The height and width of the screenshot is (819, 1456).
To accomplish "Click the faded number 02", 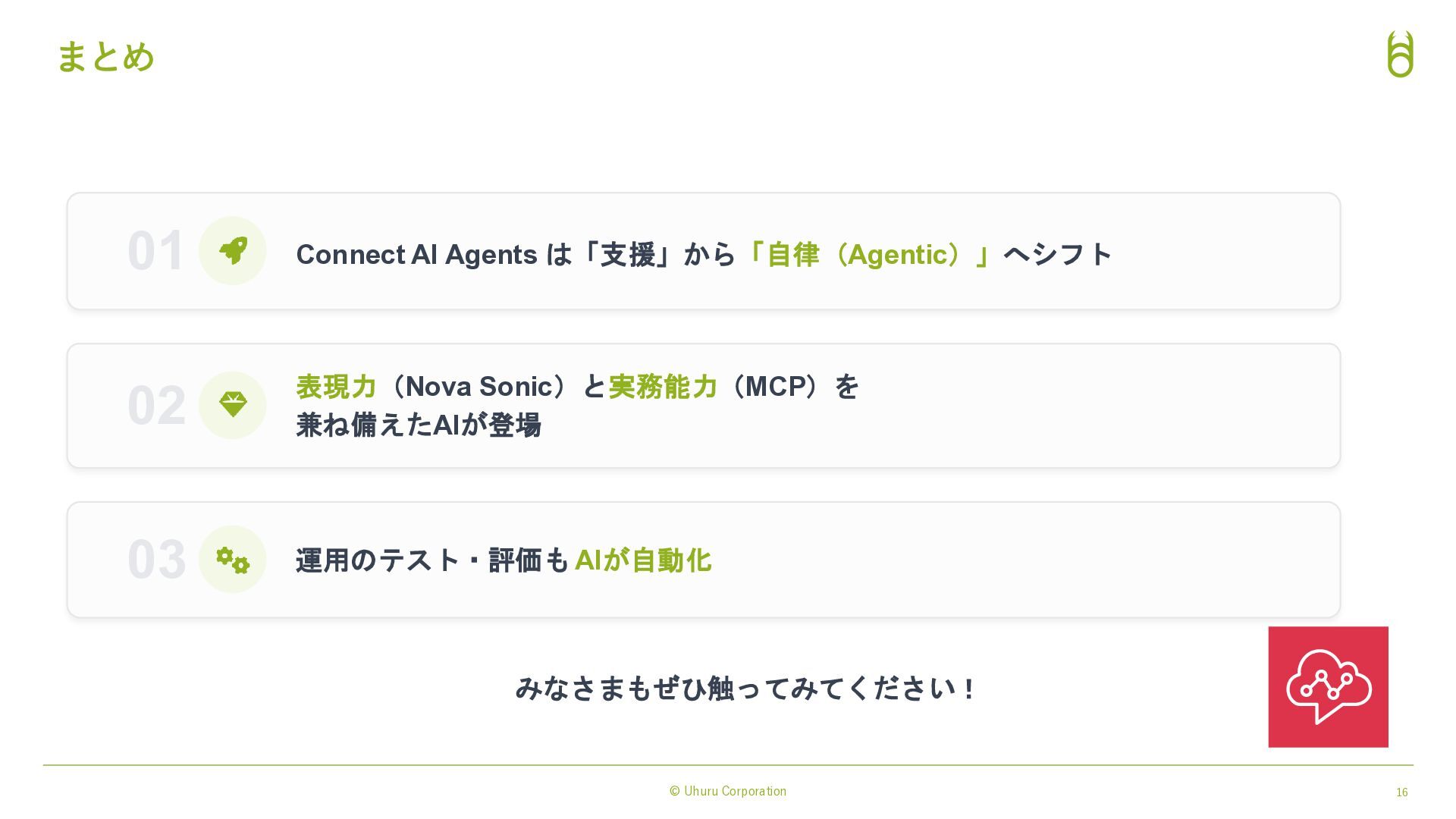I will 156,406.
